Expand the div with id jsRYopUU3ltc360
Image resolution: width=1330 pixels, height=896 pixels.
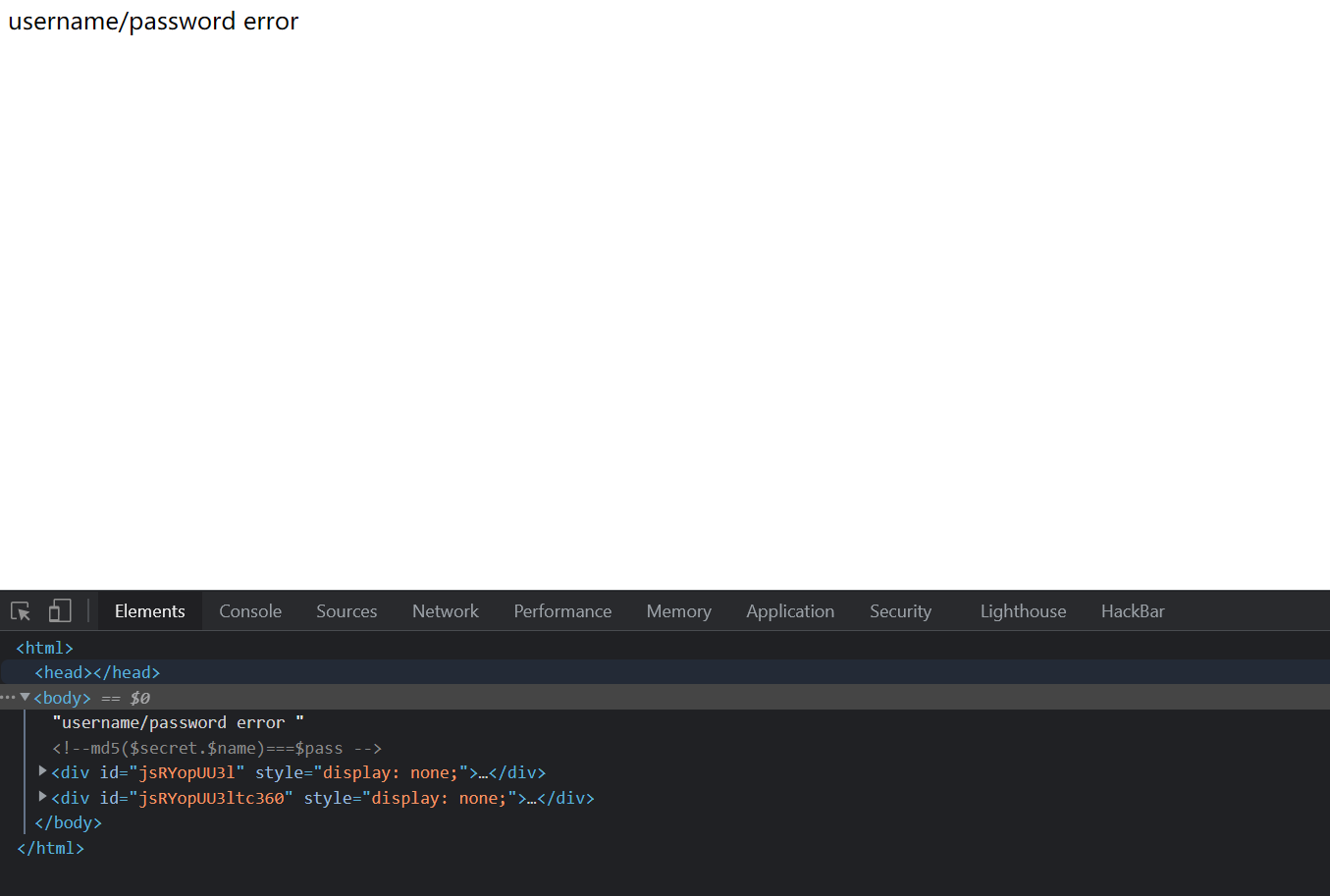42,797
